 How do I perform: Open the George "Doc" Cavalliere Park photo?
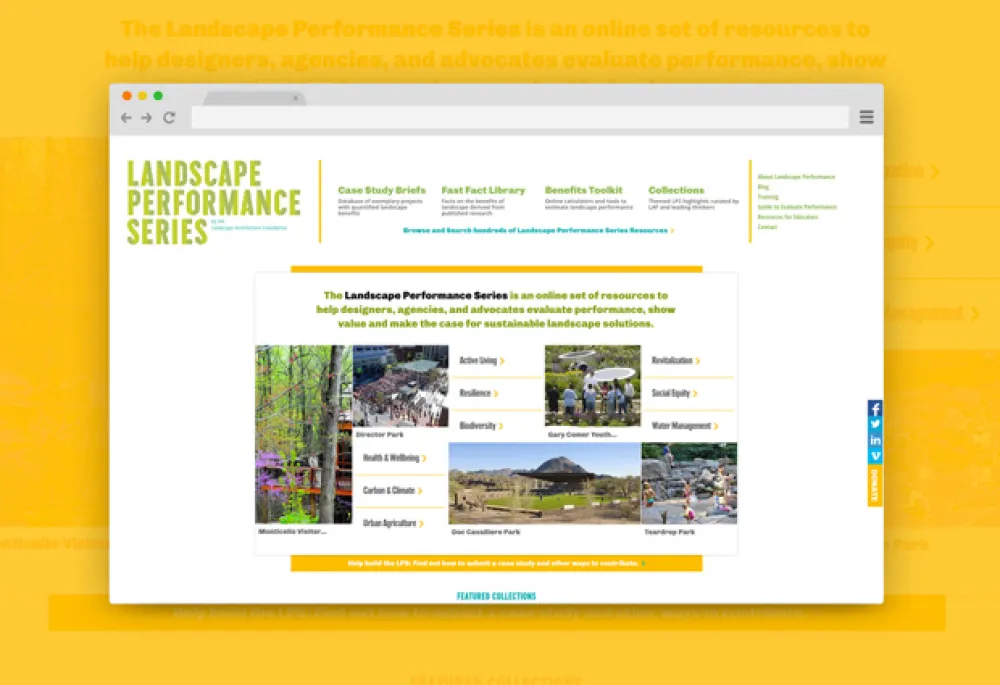(545, 483)
